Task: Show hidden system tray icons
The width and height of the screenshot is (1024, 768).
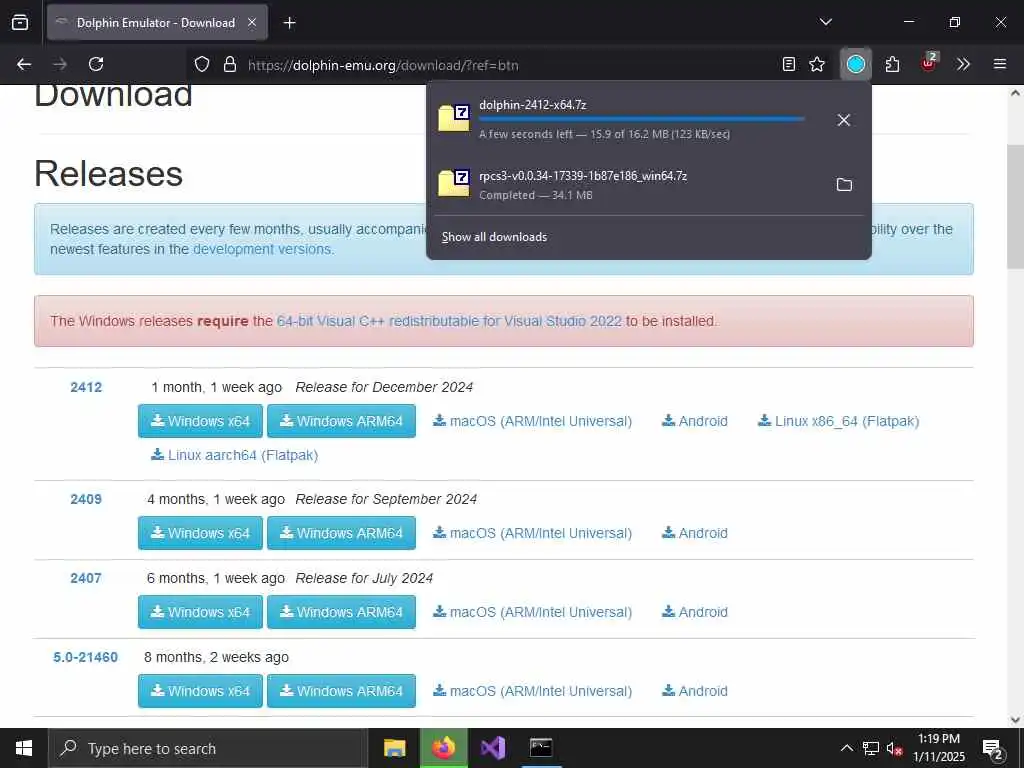Action: [846, 748]
